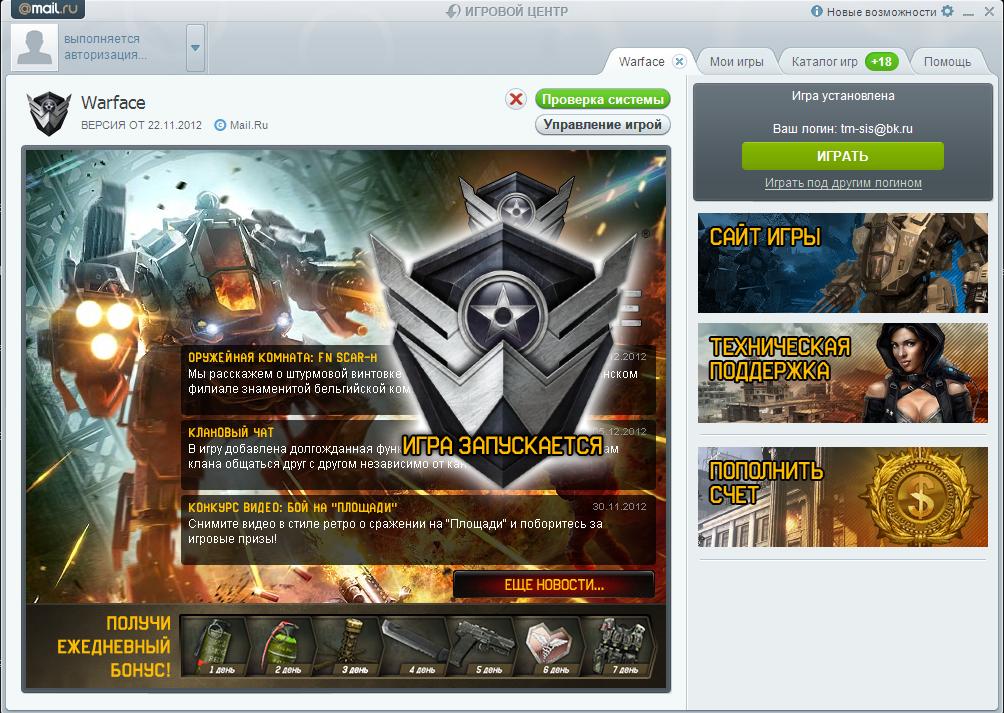
Task: Open the settings gear icon
Action: (x=948, y=11)
